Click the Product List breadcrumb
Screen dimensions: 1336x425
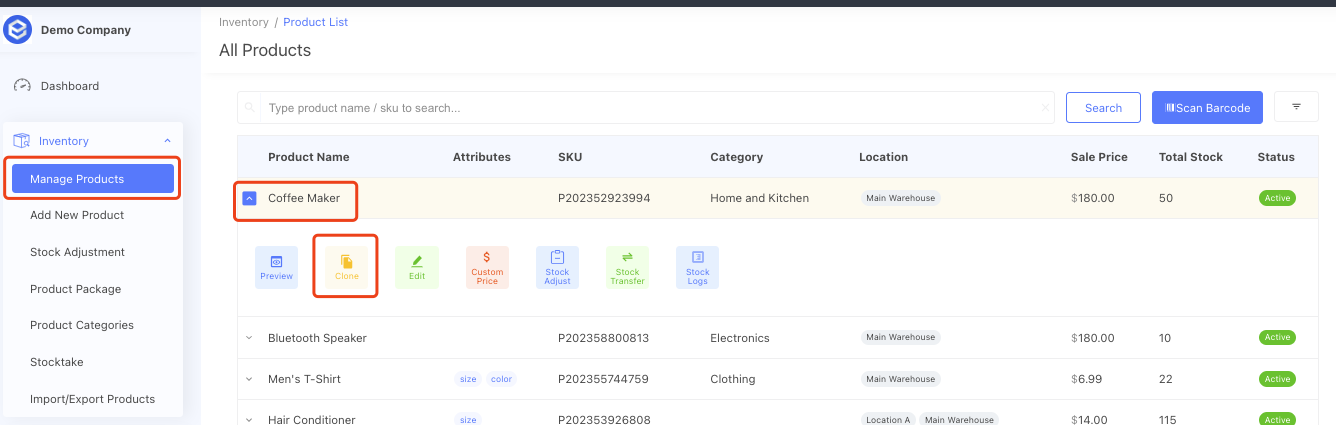point(316,22)
